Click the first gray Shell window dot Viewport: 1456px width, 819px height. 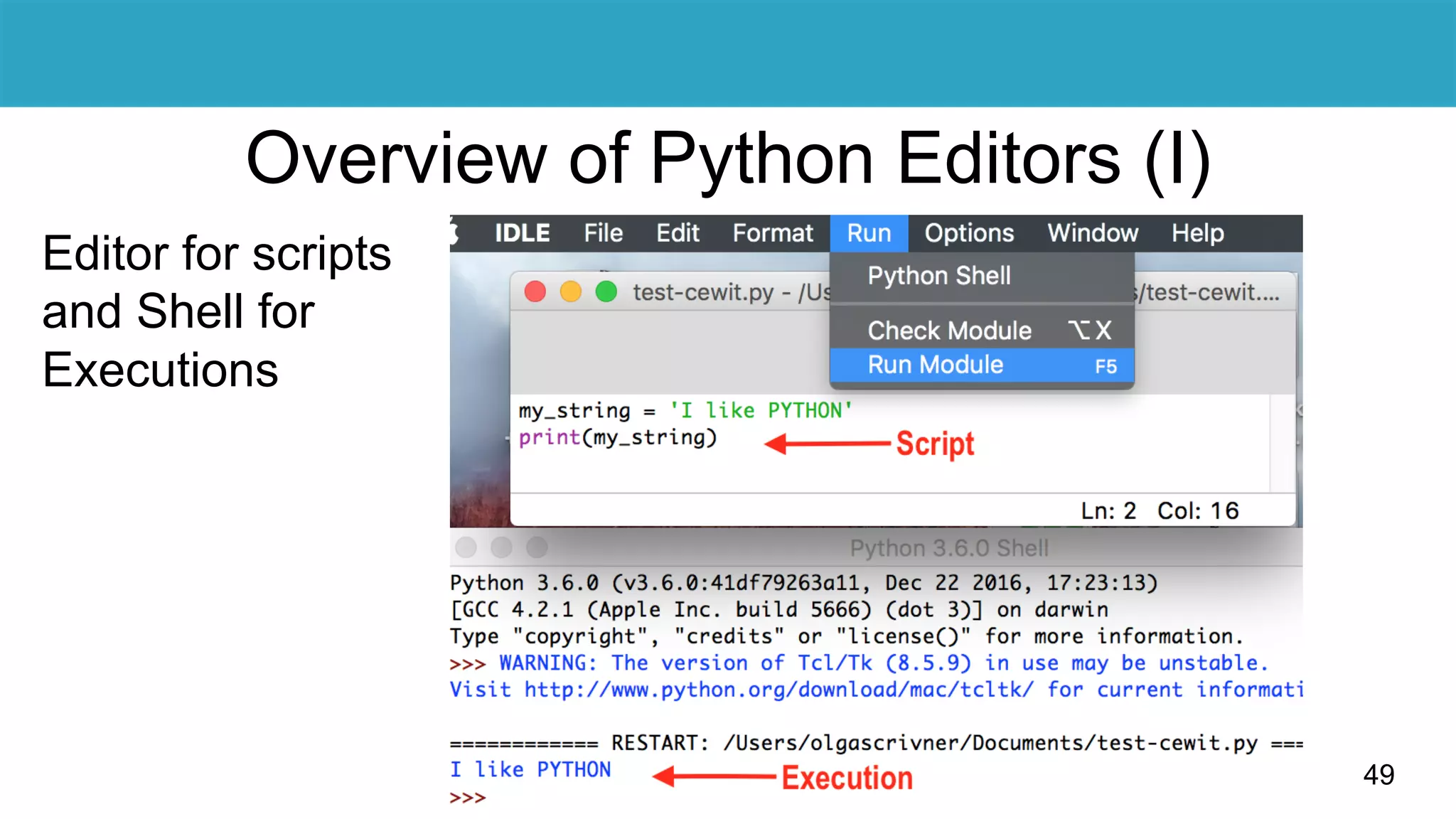click(x=466, y=547)
